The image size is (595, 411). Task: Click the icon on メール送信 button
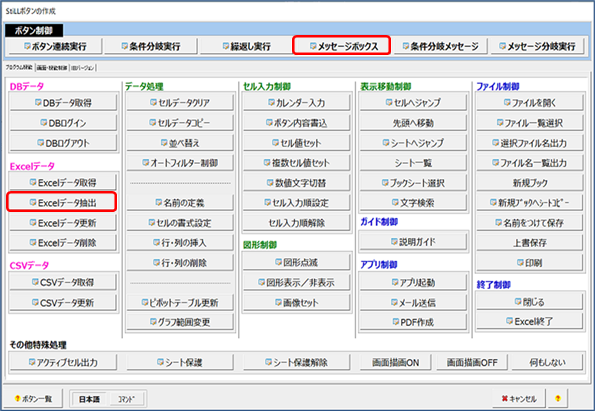[394, 302]
